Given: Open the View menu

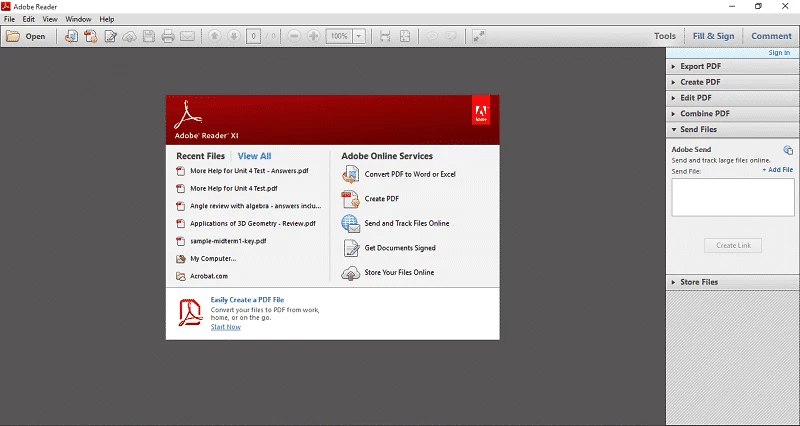Looking at the screenshot, I should (50, 19).
